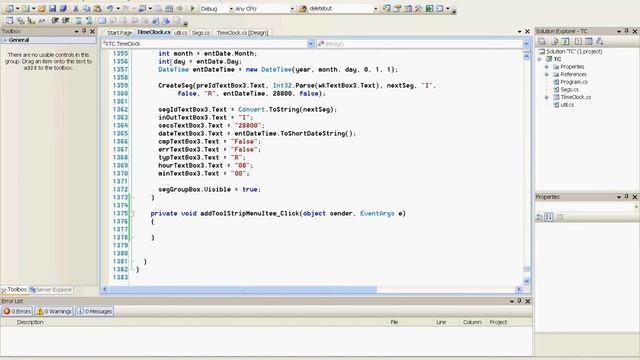
Task: Switch to TimeClock.cs [Design] tab
Action: tap(242, 33)
